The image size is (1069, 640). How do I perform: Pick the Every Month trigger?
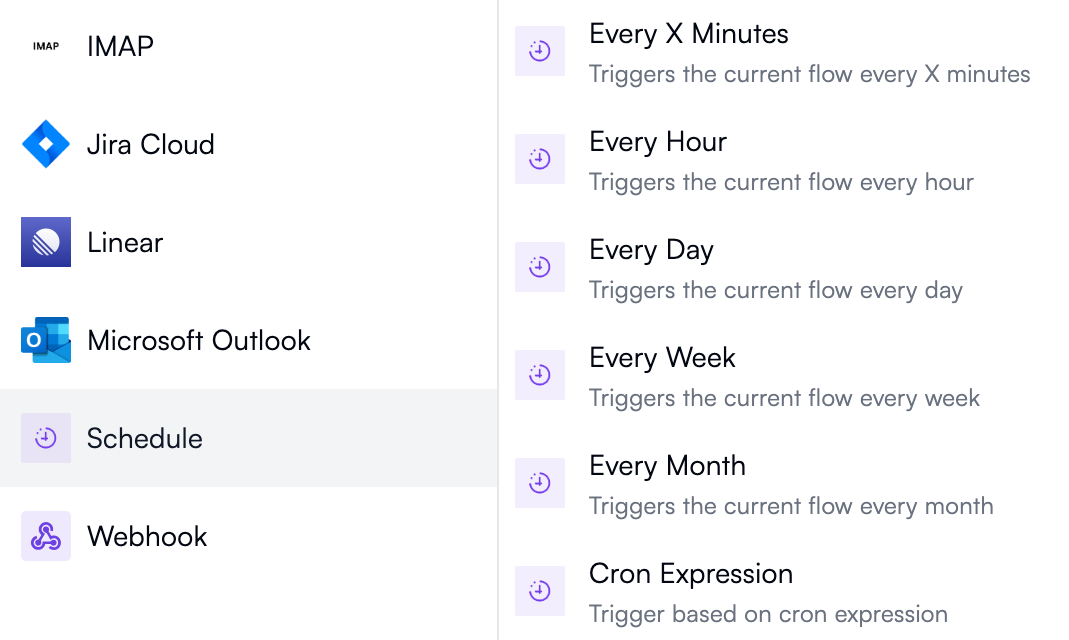(667, 466)
